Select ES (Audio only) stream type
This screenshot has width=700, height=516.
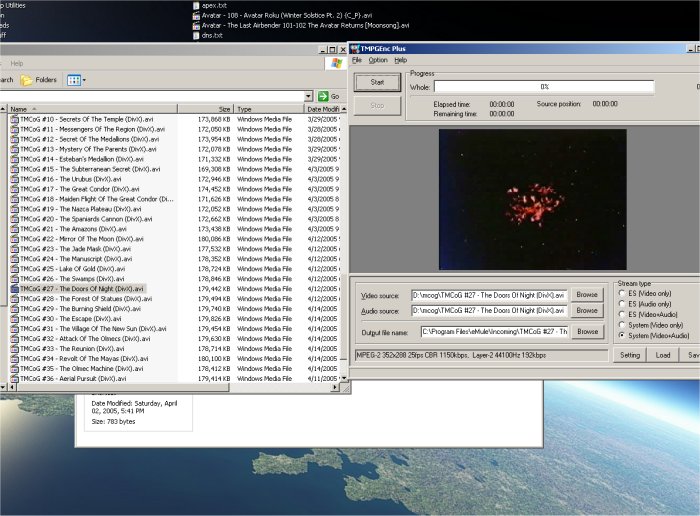[621, 304]
